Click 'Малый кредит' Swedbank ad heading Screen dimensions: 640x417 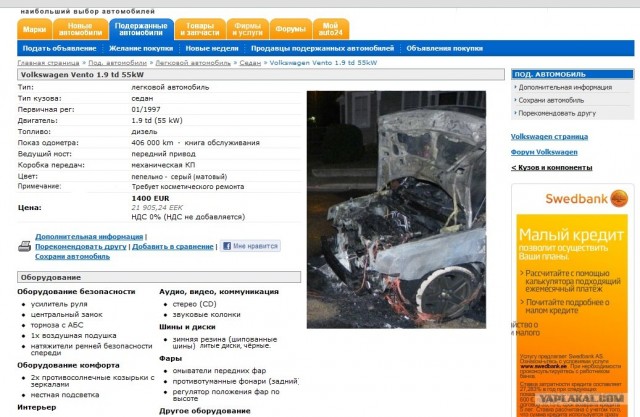571,235
